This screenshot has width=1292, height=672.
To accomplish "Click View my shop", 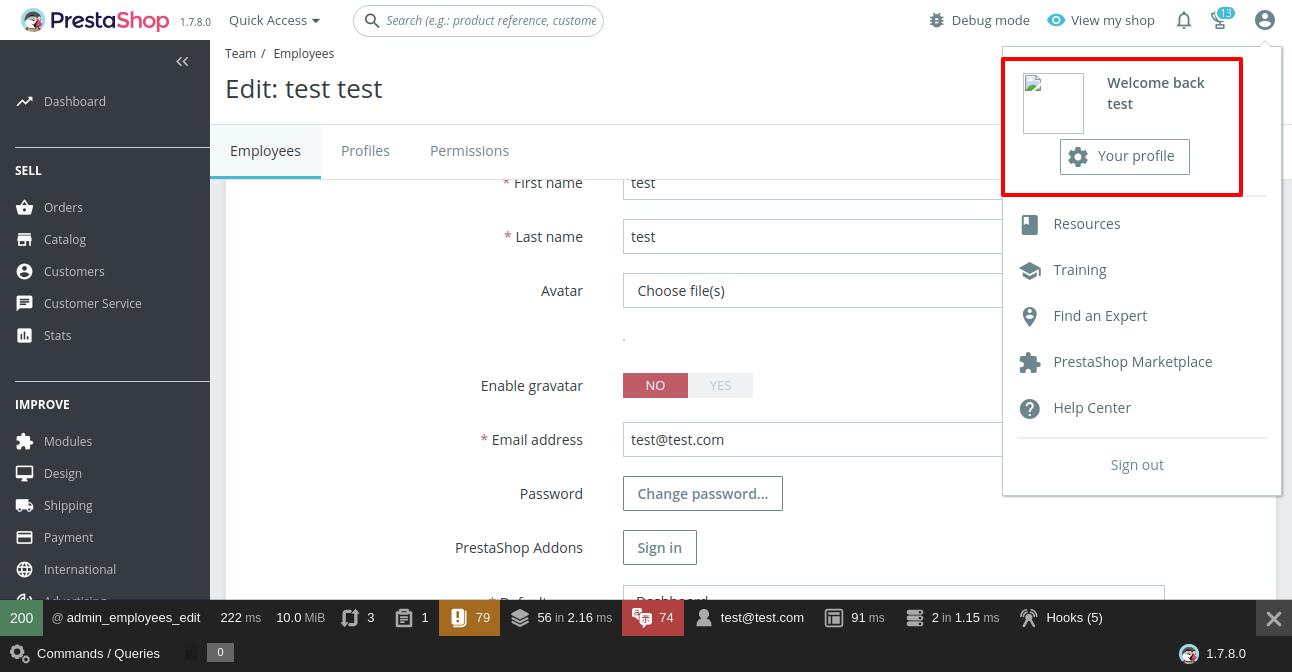I will 1101,20.
